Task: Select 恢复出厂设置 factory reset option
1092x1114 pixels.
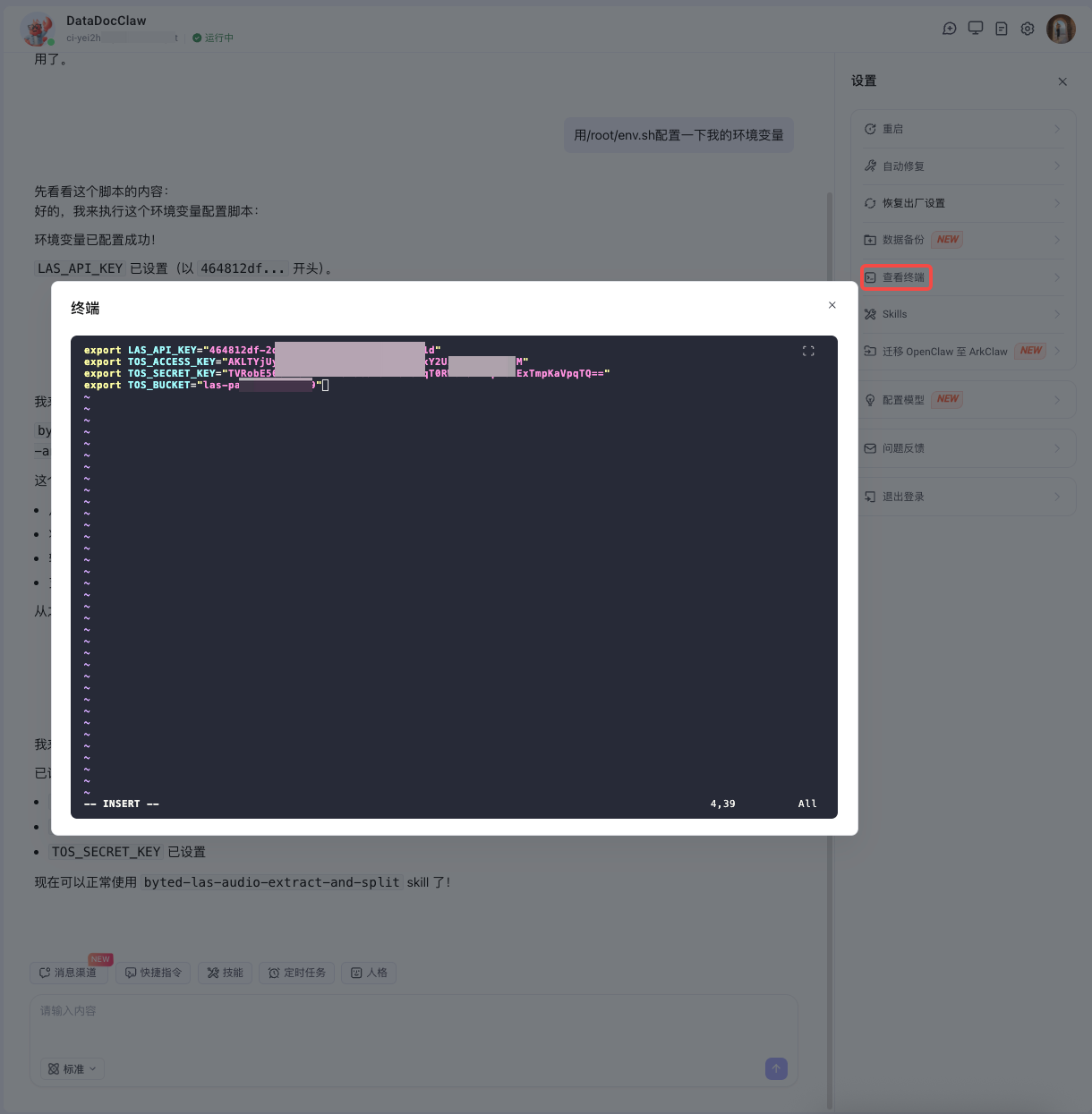Action: (963, 203)
